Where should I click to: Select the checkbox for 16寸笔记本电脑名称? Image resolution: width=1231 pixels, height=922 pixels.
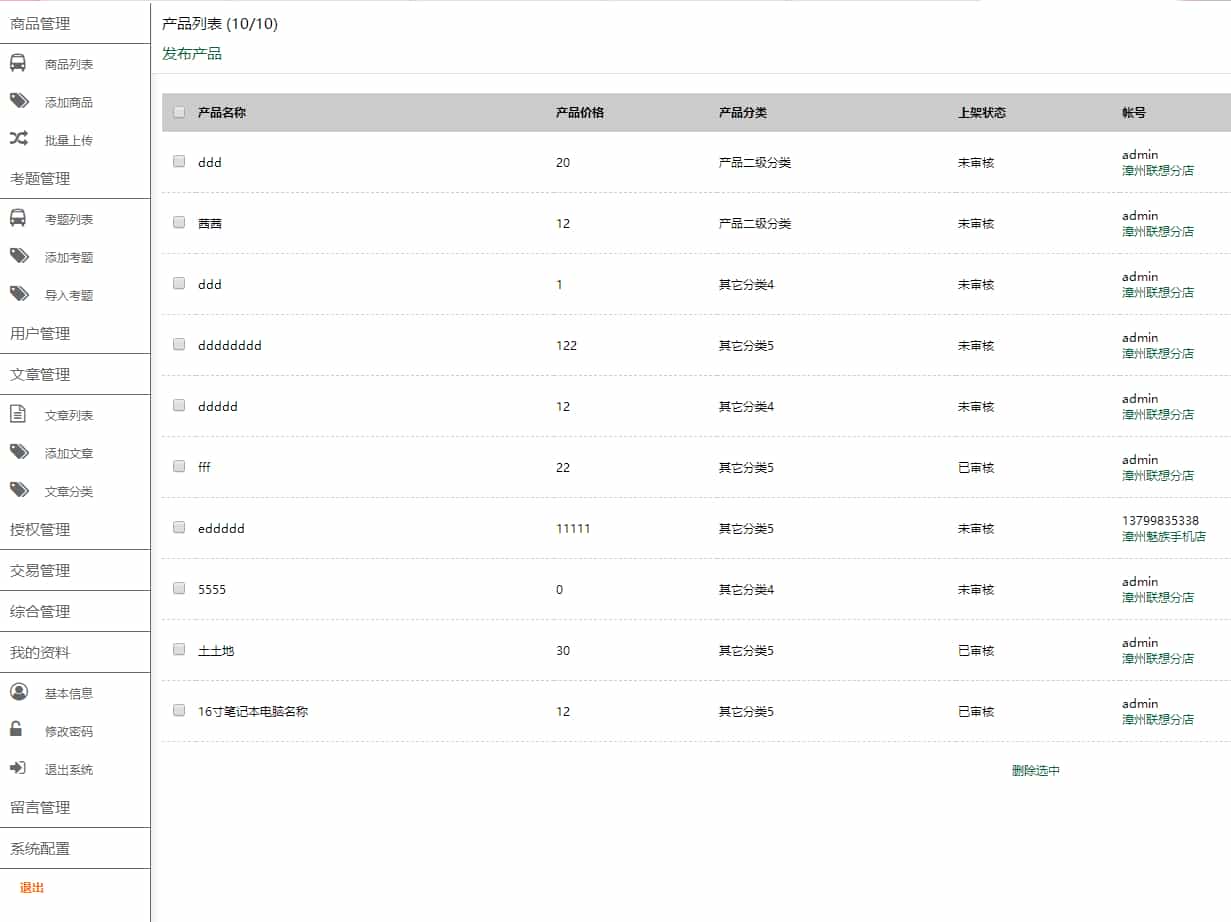pos(179,710)
